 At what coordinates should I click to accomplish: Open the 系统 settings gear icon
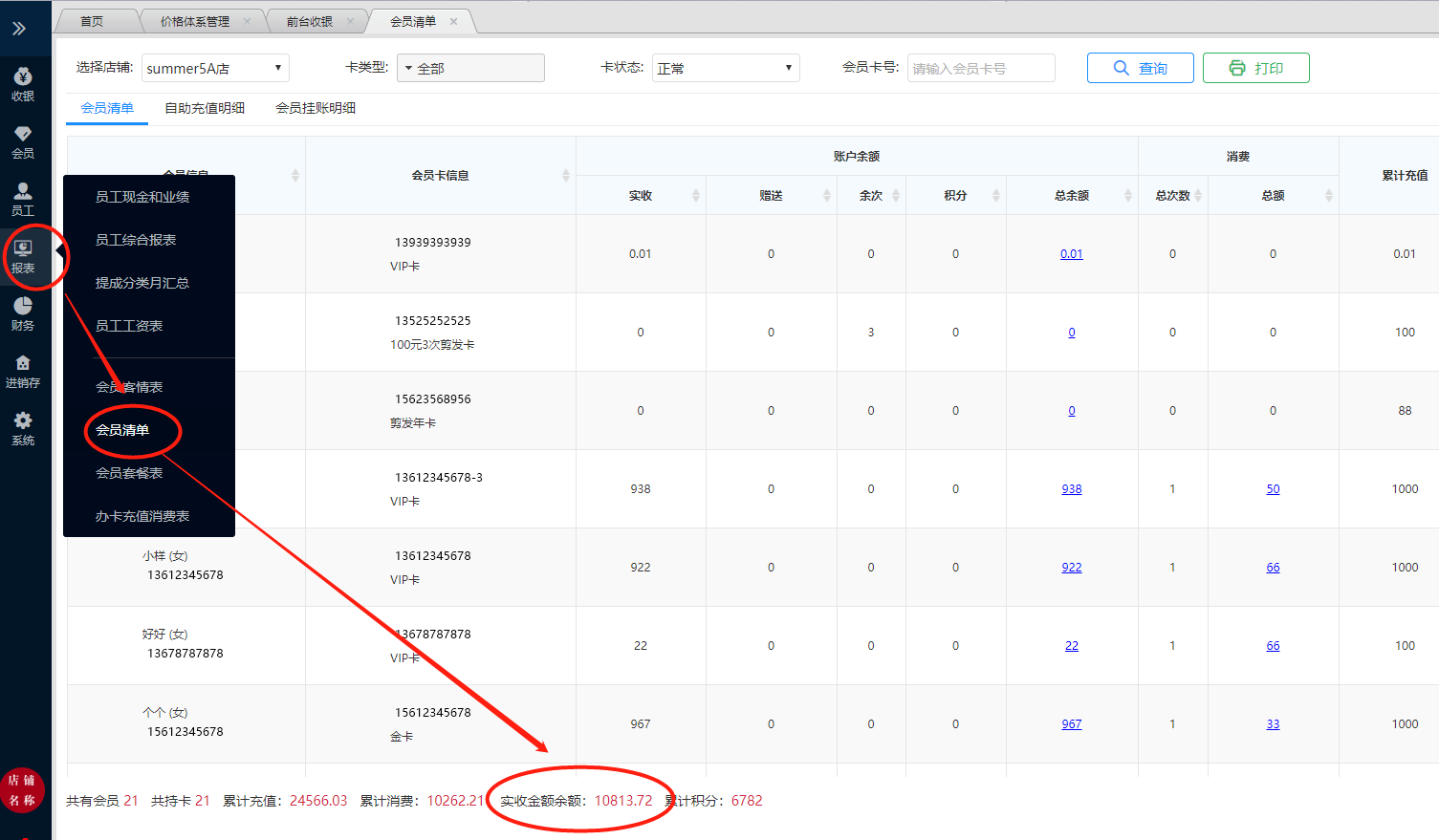pos(23,428)
